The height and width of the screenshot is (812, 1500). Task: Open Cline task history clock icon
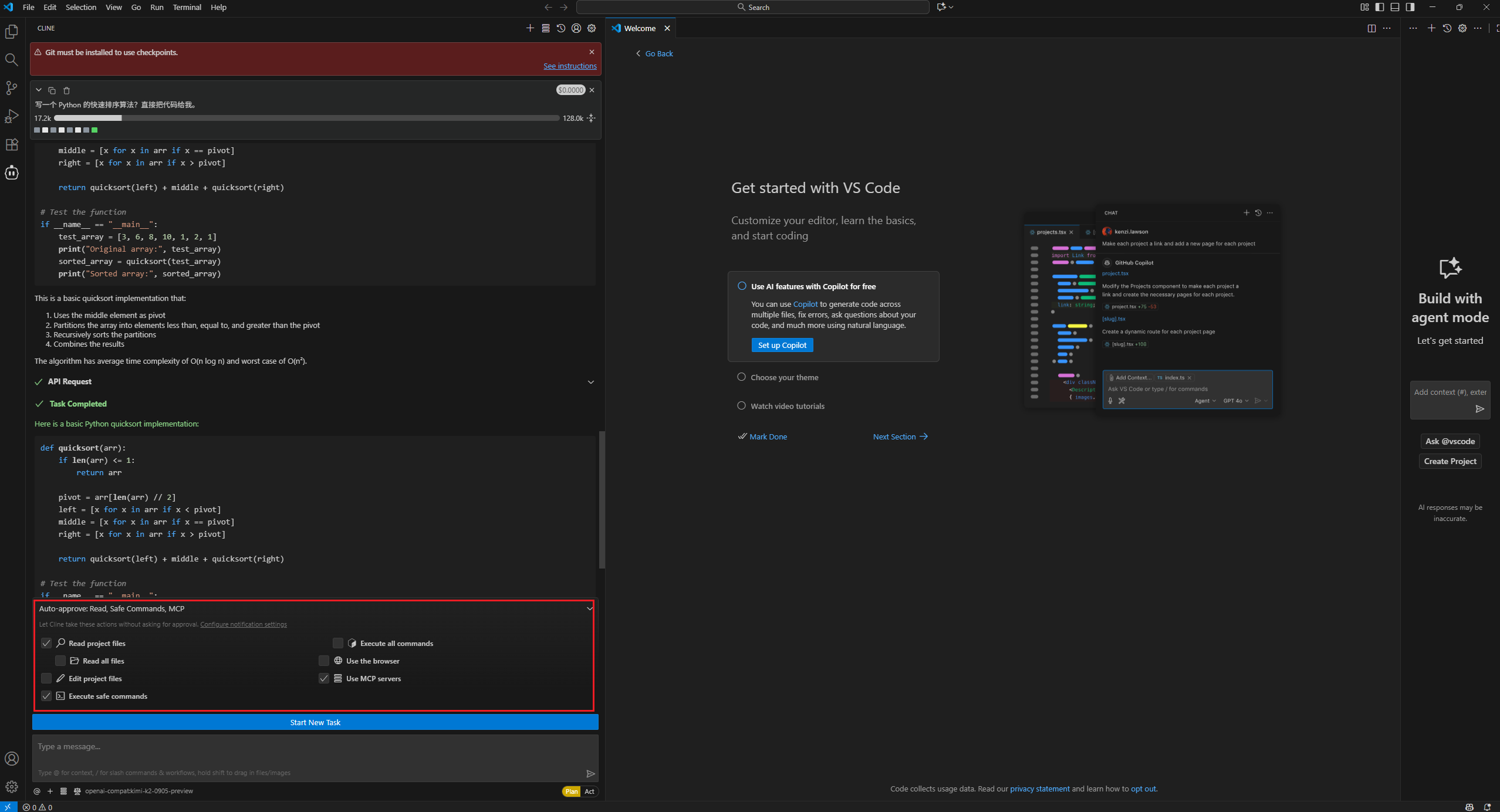click(x=561, y=28)
